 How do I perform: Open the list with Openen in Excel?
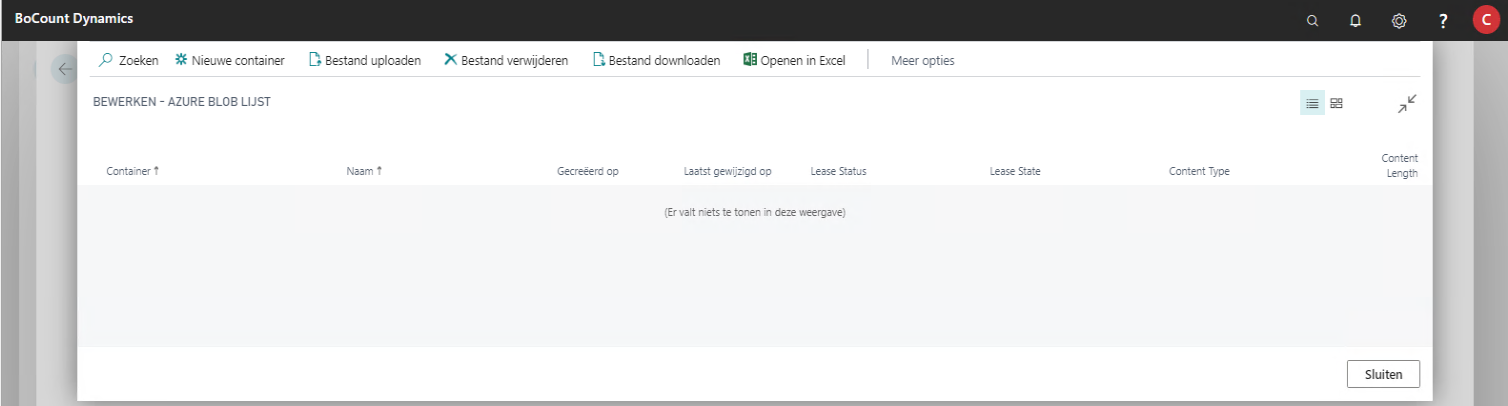(x=794, y=60)
